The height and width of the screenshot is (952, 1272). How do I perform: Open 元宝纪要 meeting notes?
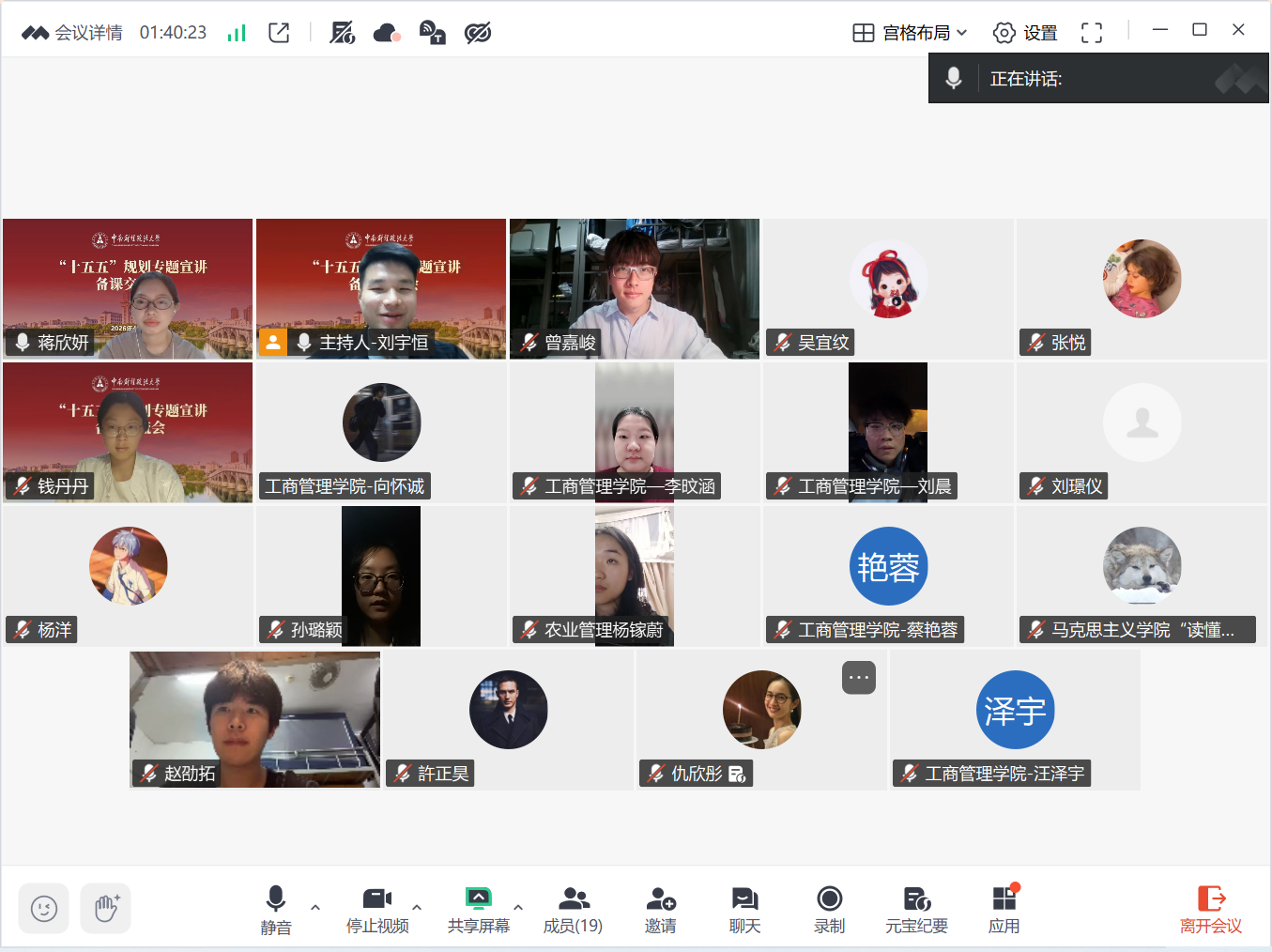click(916, 909)
